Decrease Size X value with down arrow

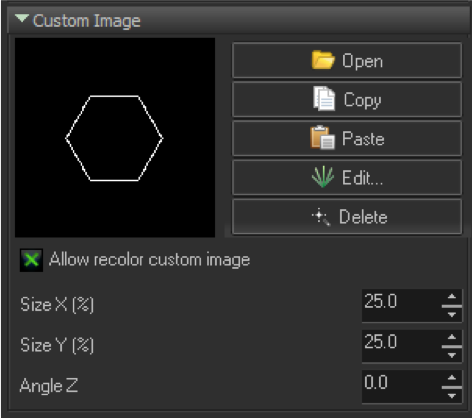point(452,315)
